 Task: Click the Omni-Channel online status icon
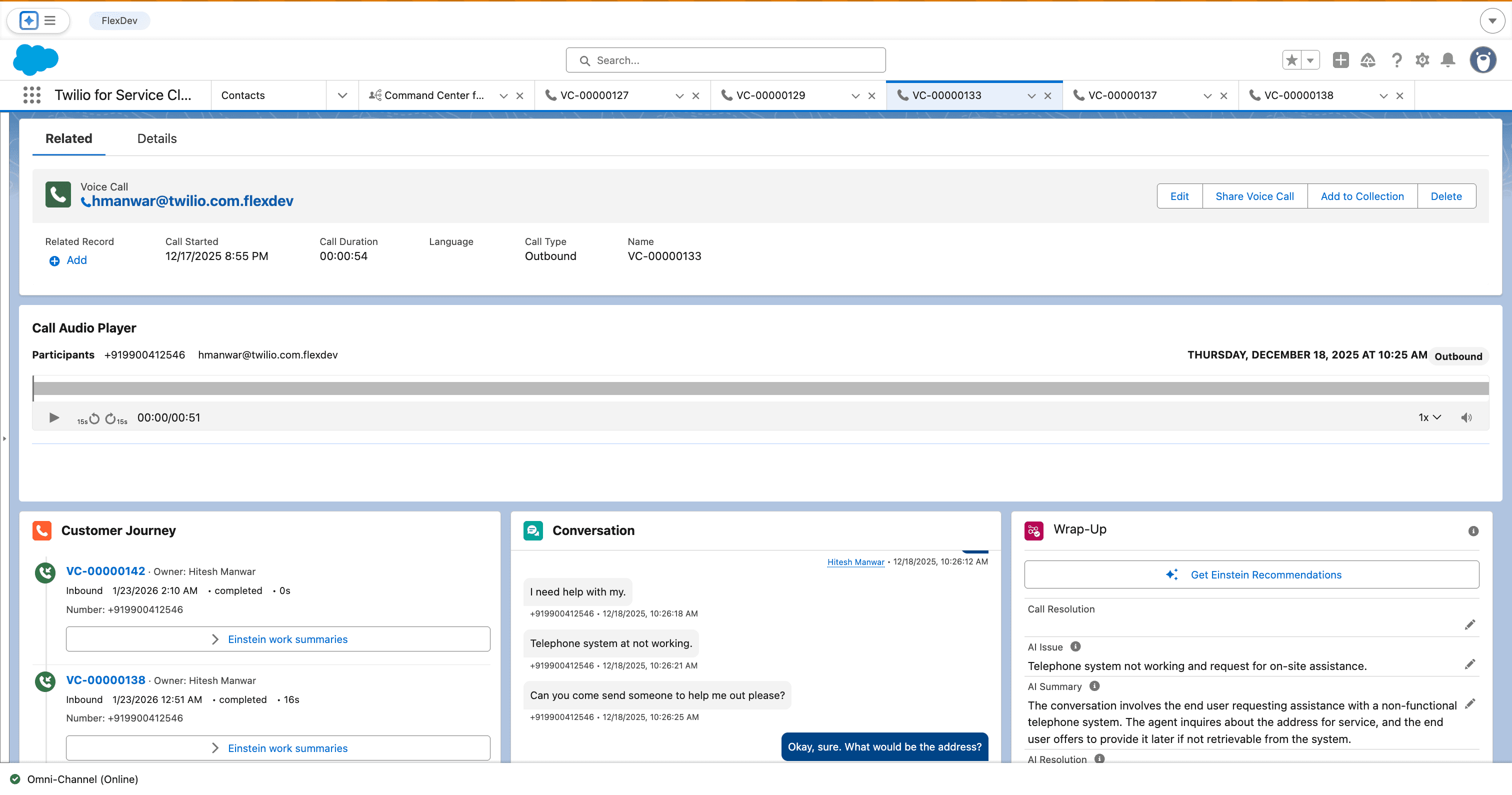[x=15, y=779]
